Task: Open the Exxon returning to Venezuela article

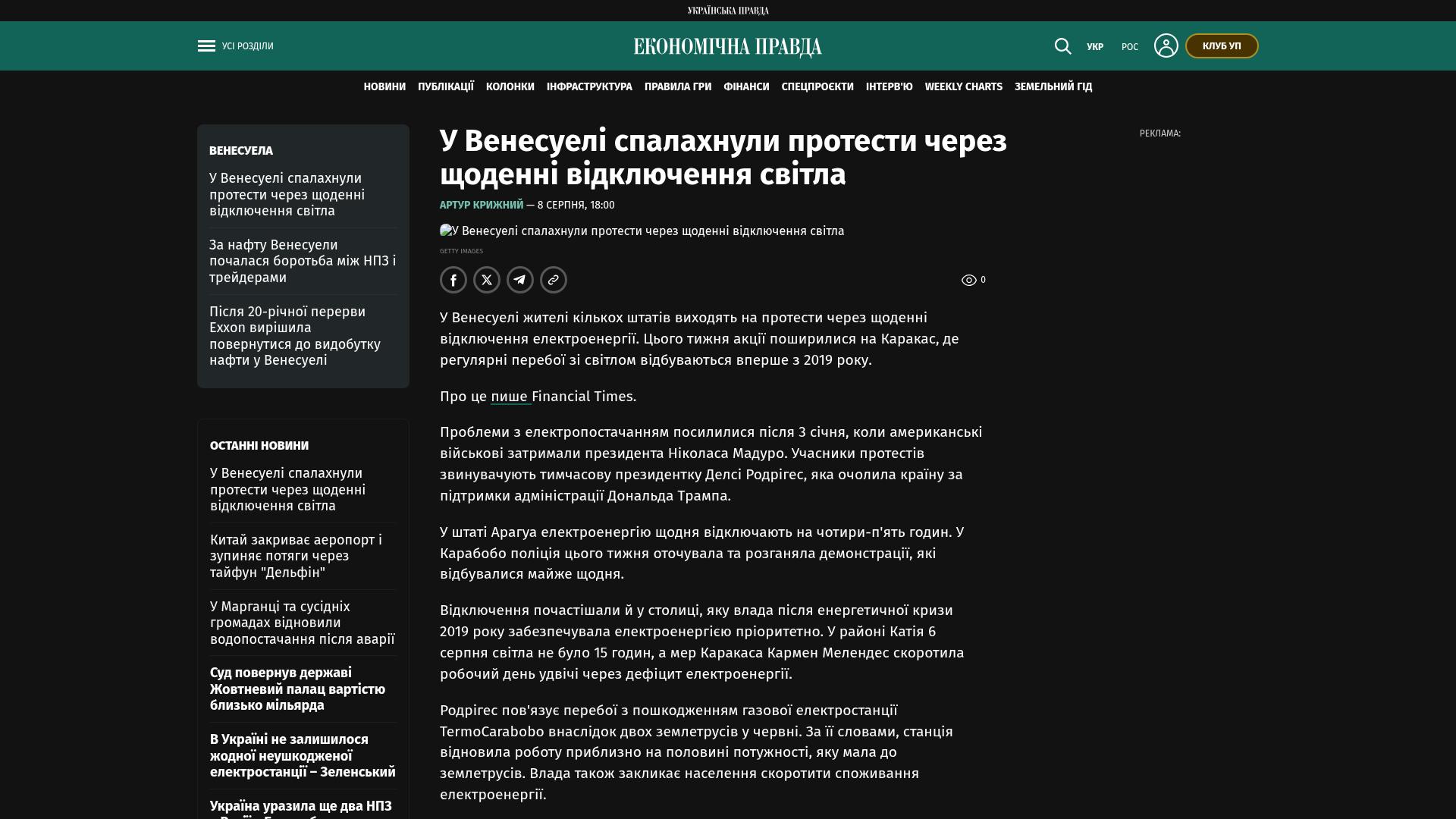Action: pyautogui.click(x=295, y=336)
